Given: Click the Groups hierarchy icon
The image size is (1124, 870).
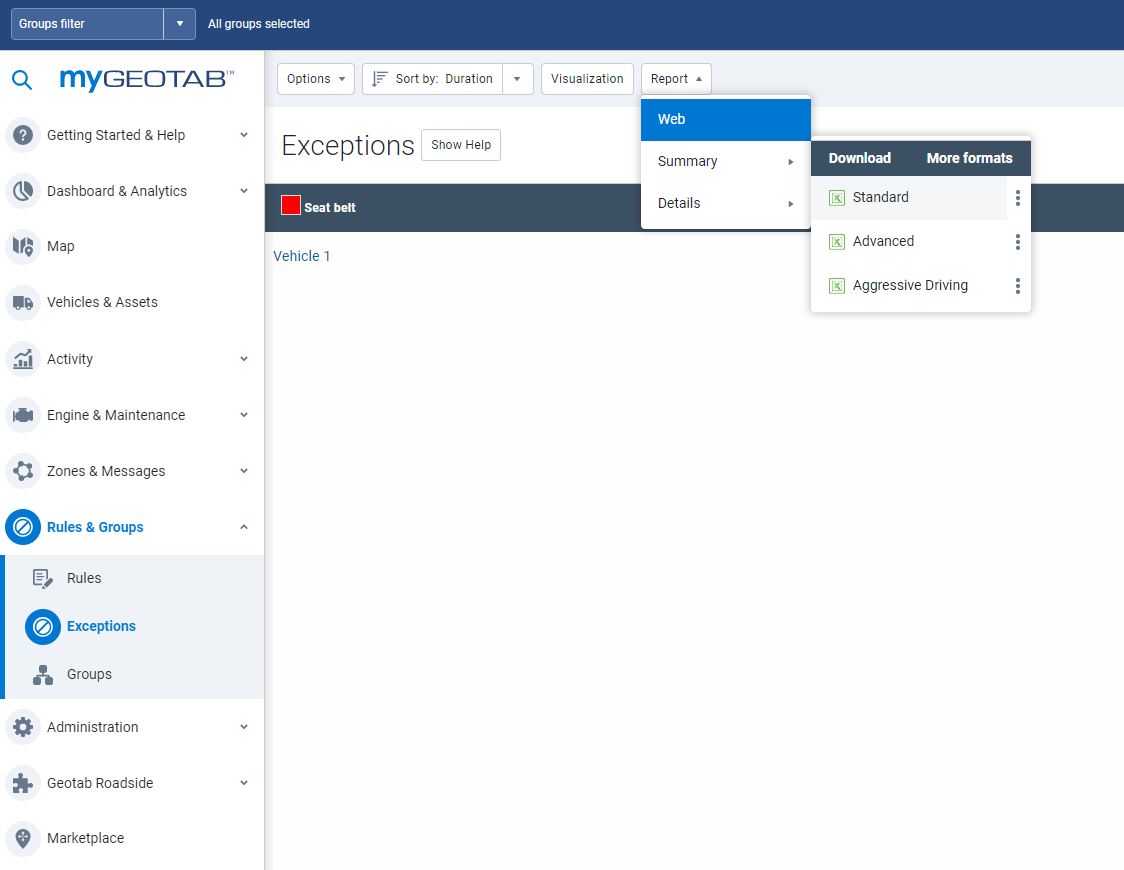Looking at the screenshot, I should tap(43, 674).
